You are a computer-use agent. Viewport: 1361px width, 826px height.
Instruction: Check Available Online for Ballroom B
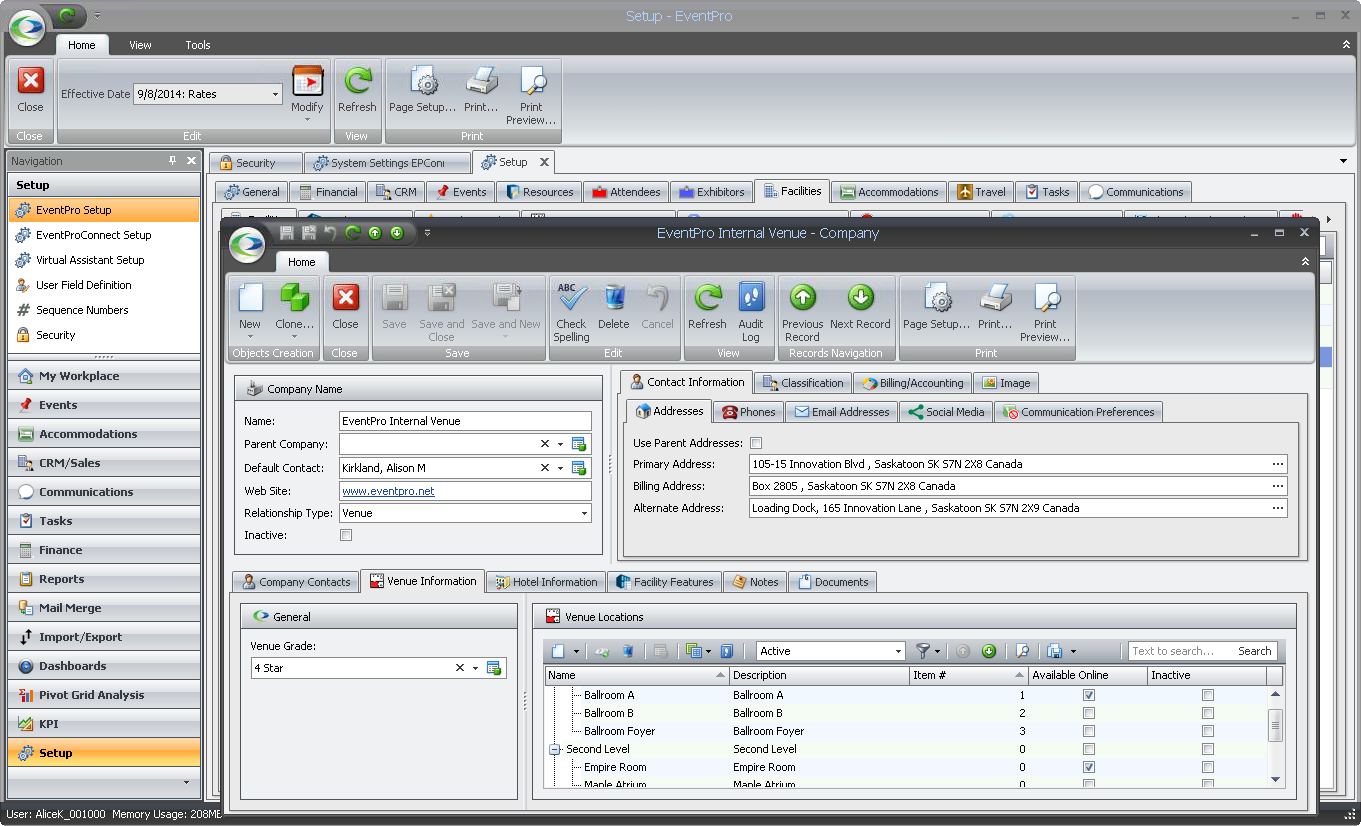pyautogui.click(x=1089, y=713)
